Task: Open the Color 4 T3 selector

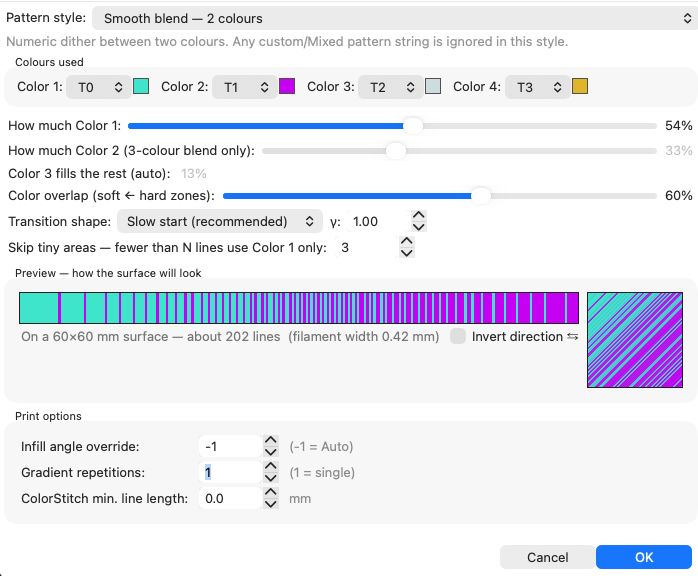Action: point(537,87)
